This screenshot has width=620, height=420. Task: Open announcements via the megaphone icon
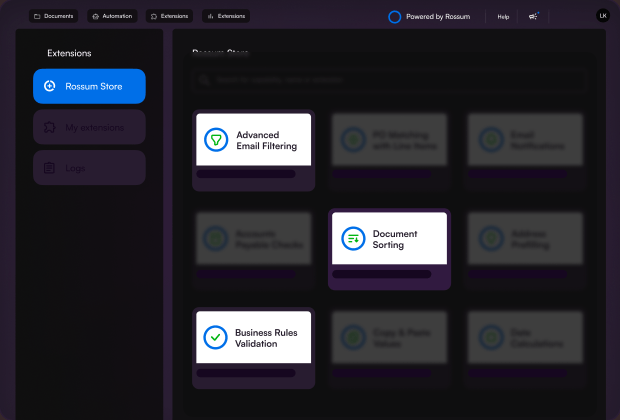[x=534, y=16]
